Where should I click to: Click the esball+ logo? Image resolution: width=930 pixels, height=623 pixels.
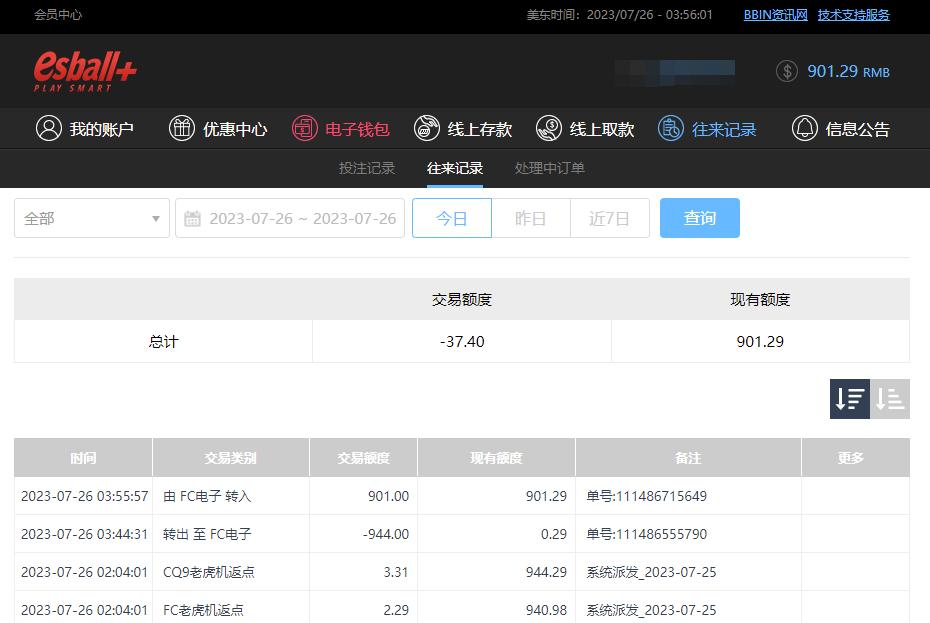click(85, 71)
